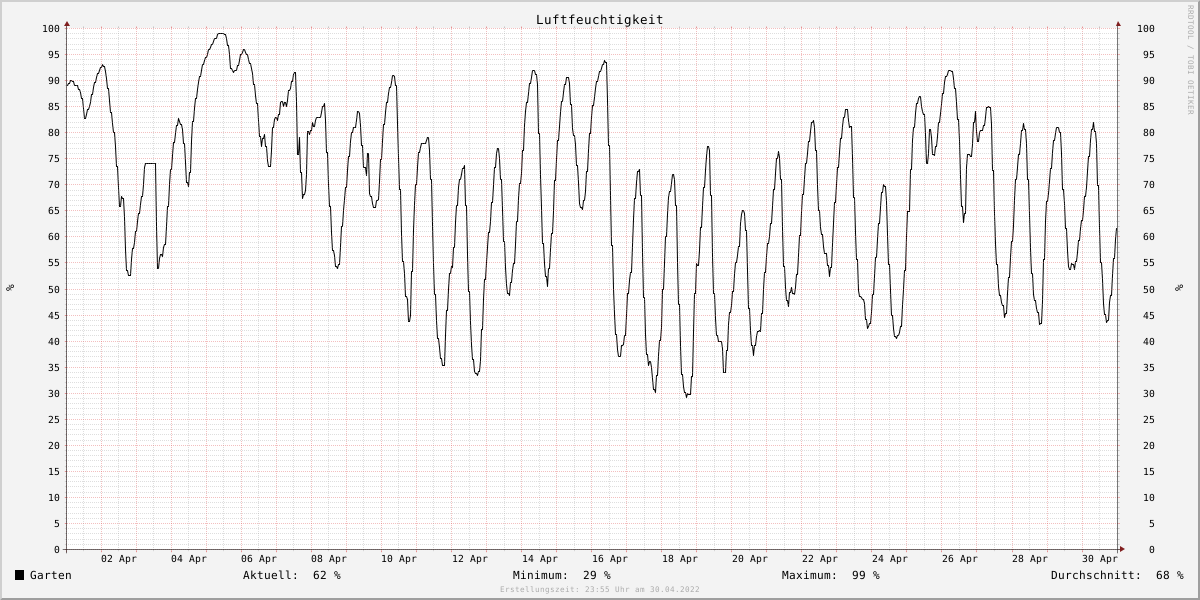The image size is (1200, 600).
Task: Click the left y-axis 50 label
Action: click(54, 289)
